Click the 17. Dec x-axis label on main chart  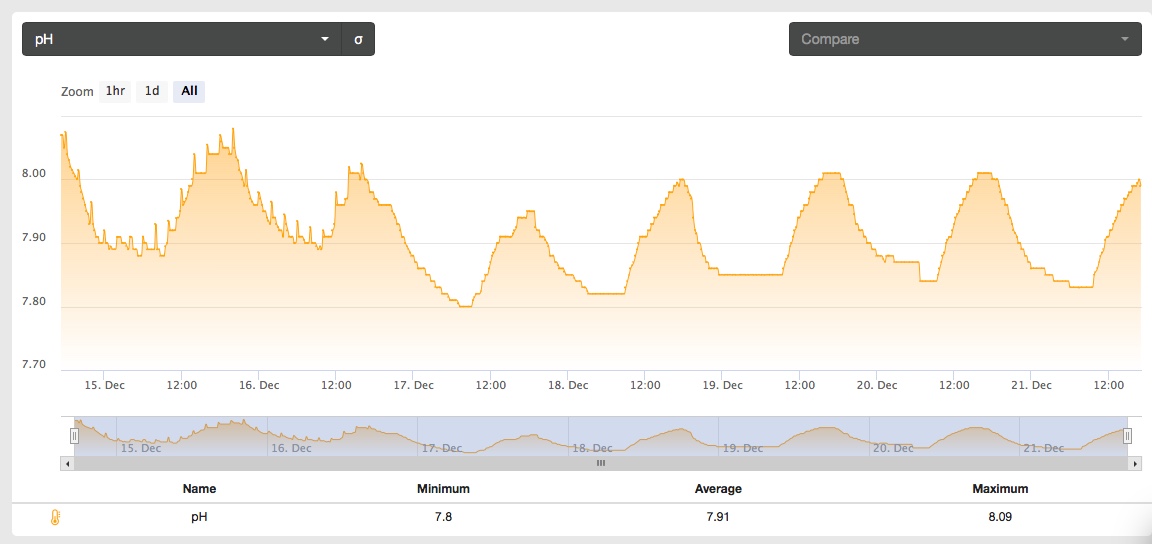click(414, 385)
